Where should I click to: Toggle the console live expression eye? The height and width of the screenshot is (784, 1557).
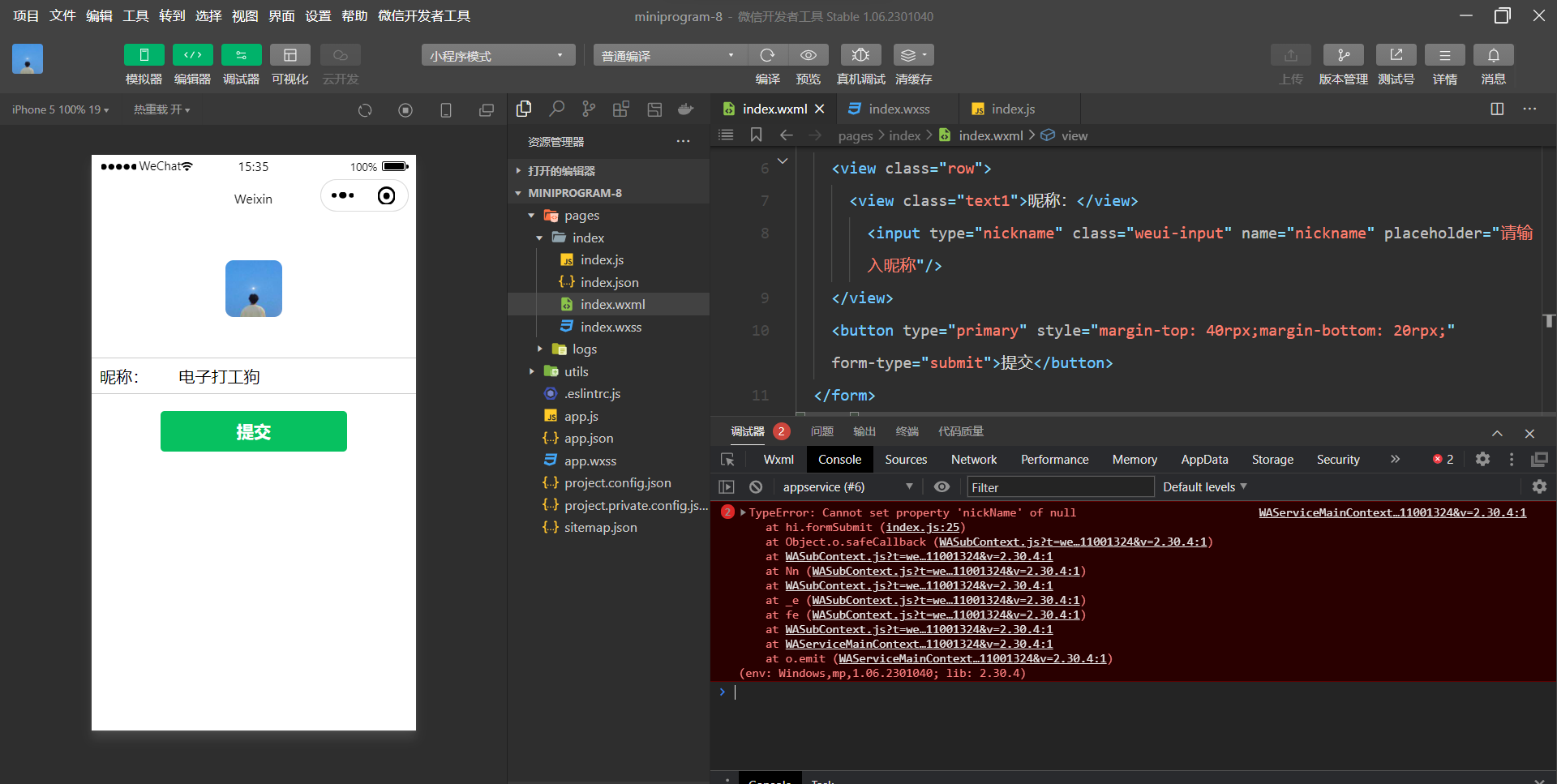click(941, 486)
